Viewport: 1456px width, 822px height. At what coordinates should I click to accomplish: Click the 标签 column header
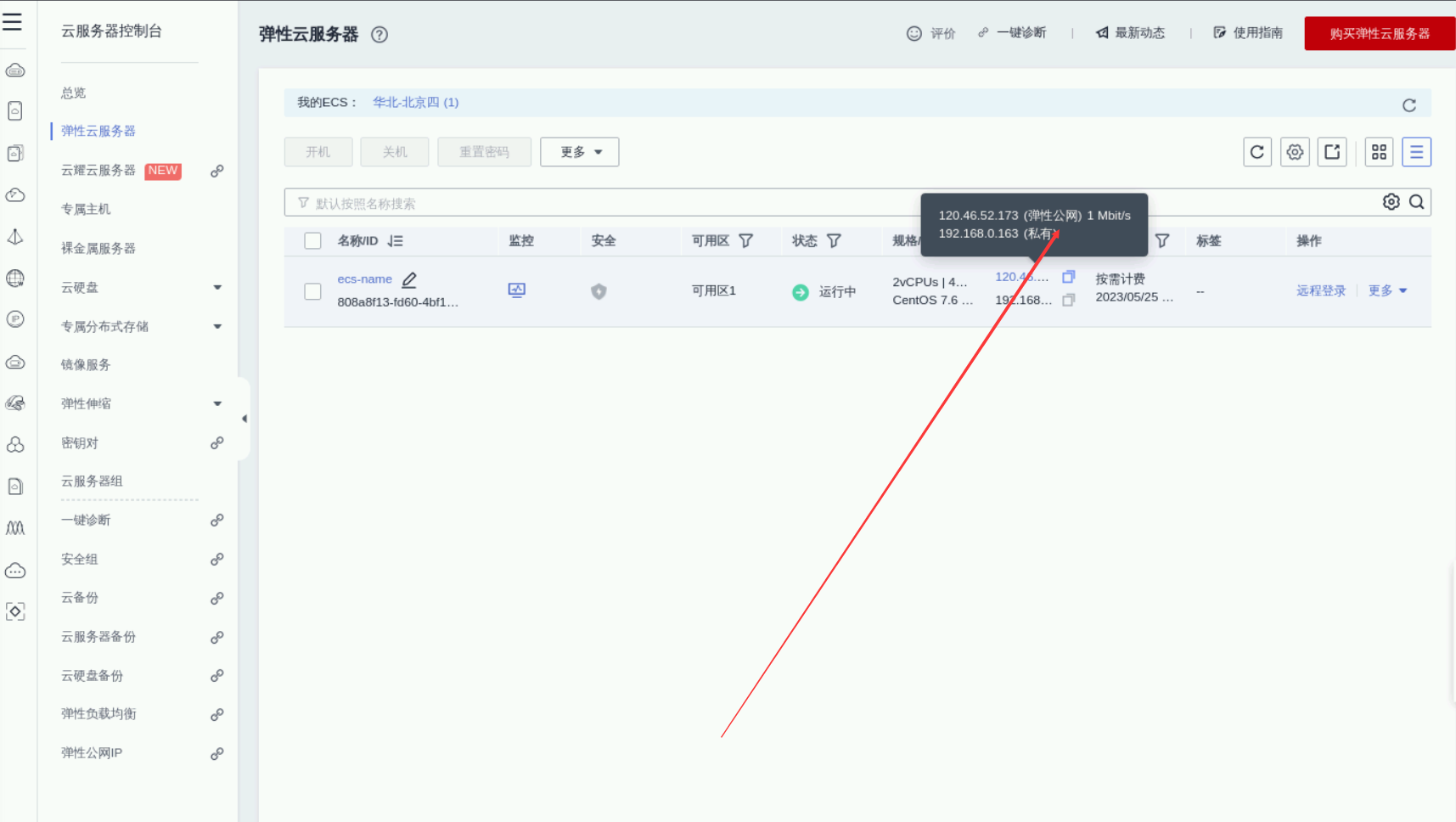(x=1209, y=241)
